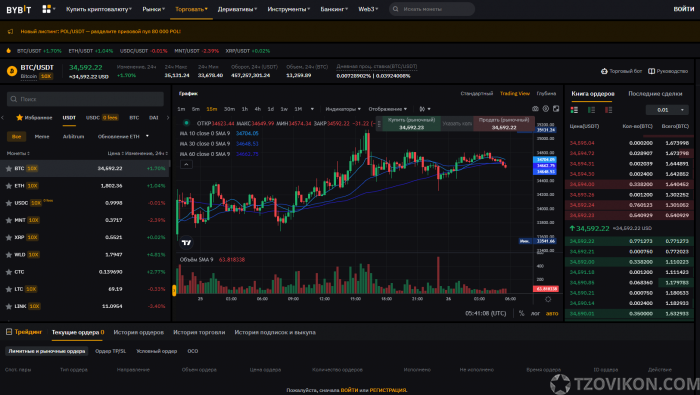Click the Регистрация link
Viewport: 700px width, 395px height.
(388, 390)
